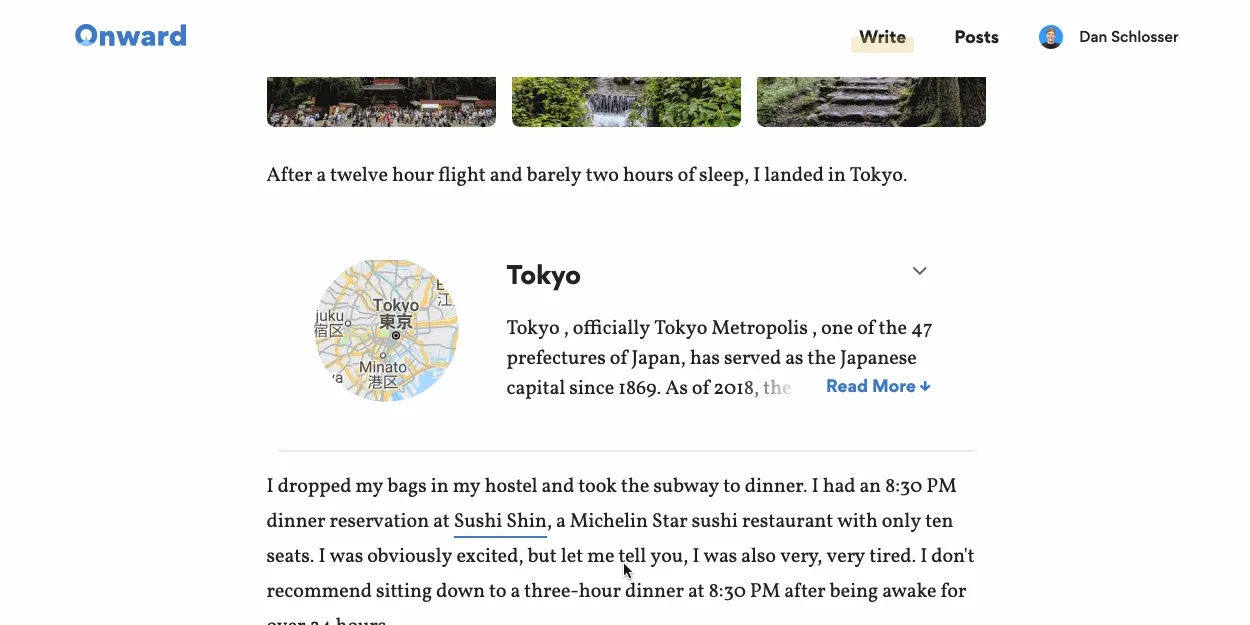Open the crowded shrine photo
Screen dimensions: 1250x625
[381, 102]
